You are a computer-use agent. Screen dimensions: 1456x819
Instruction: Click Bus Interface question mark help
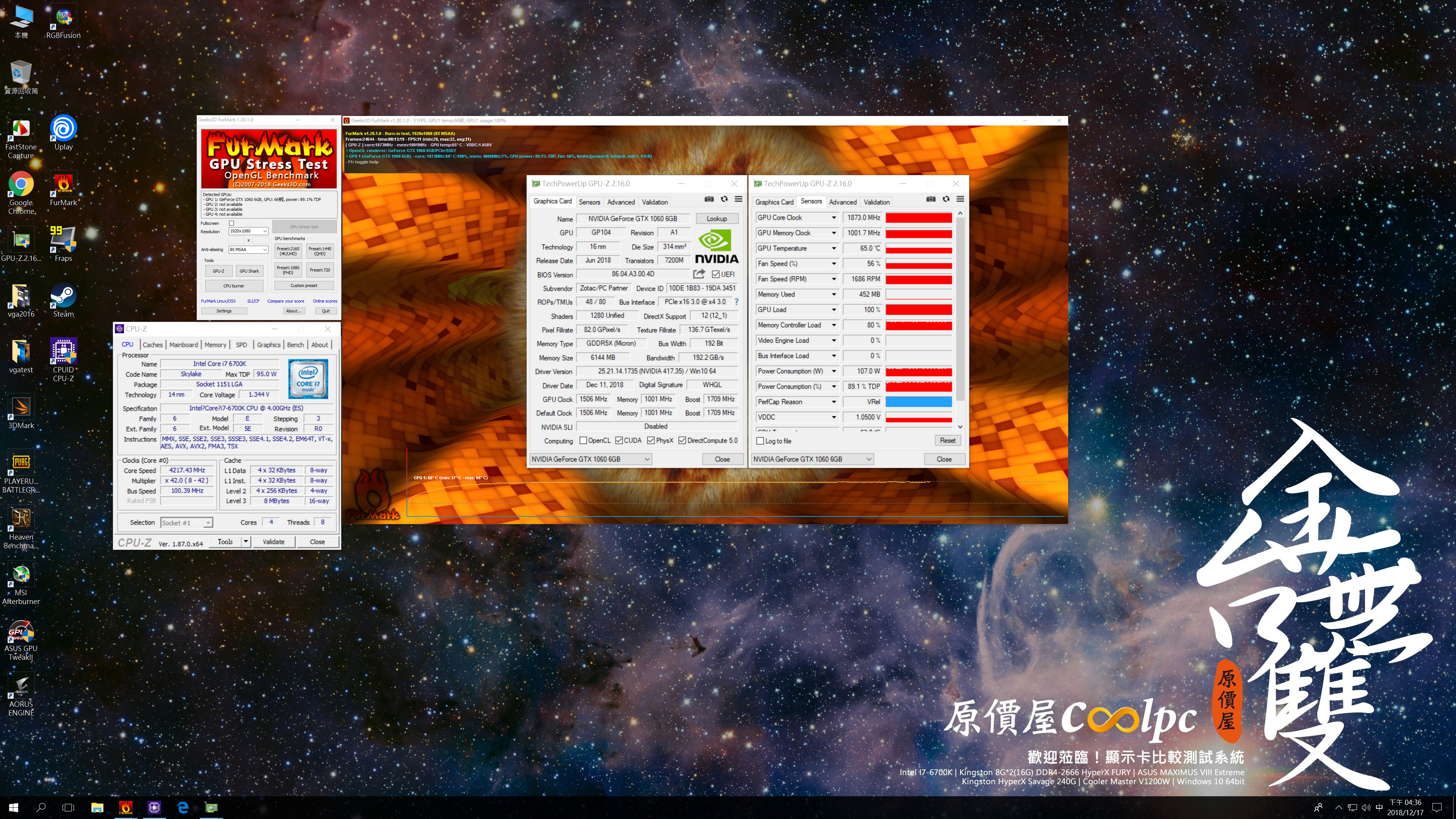click(736, 302)
